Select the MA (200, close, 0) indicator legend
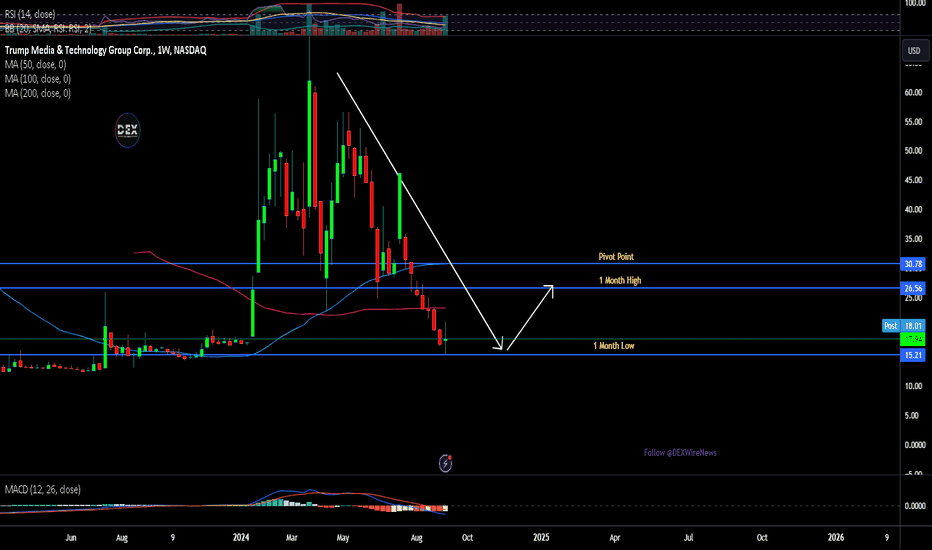Viewport: 932px width, 550px height. click(38, 93)
